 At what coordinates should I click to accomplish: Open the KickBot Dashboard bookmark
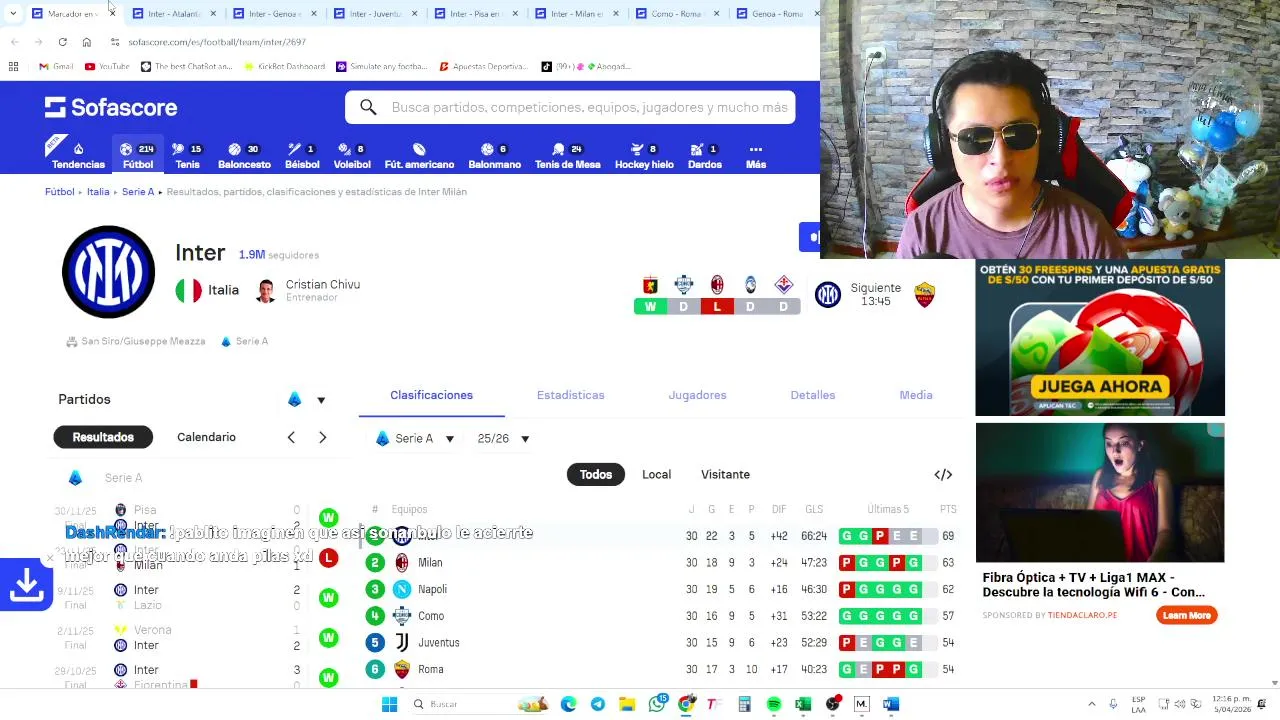coord(284,66)
